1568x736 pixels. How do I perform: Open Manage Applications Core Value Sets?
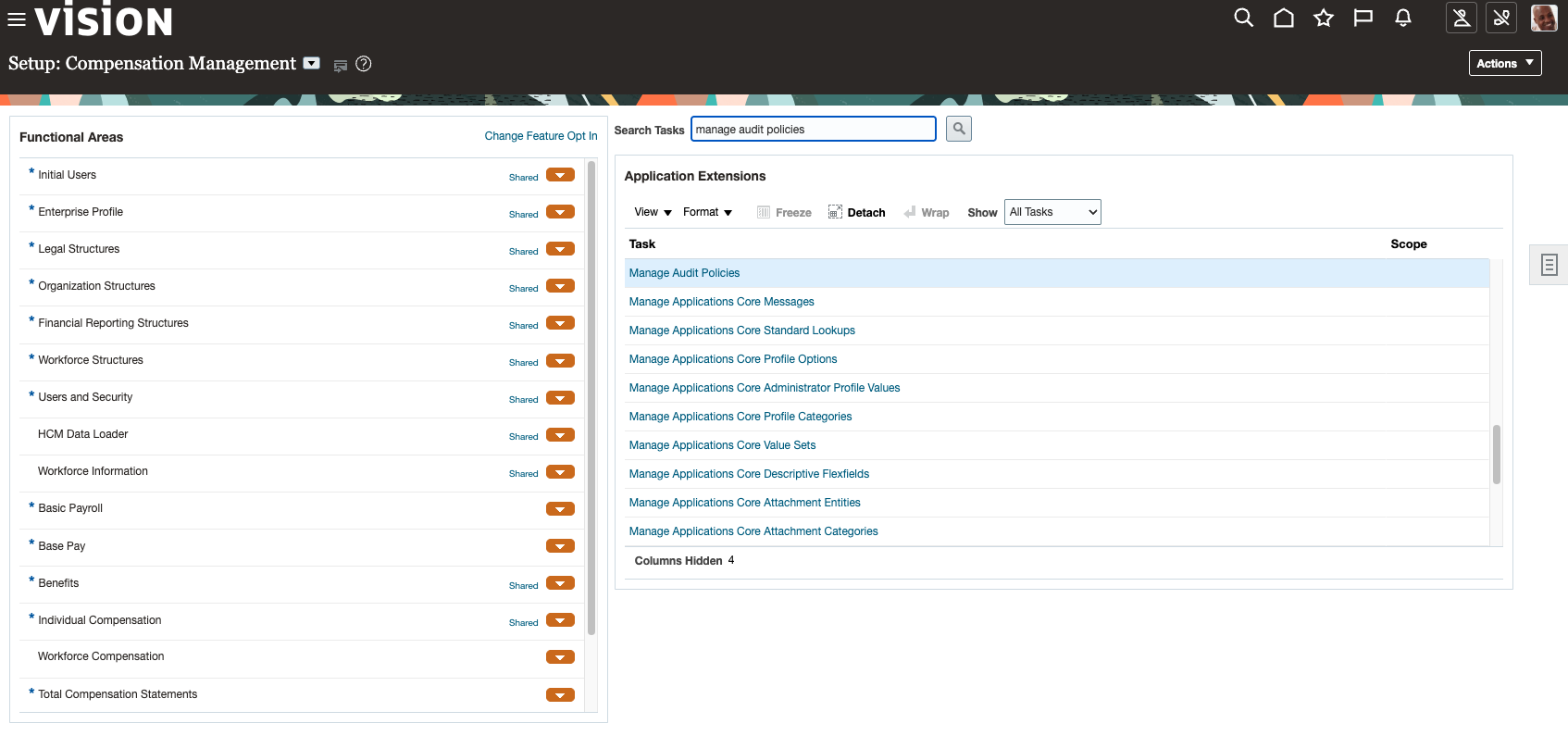[722, 445]
